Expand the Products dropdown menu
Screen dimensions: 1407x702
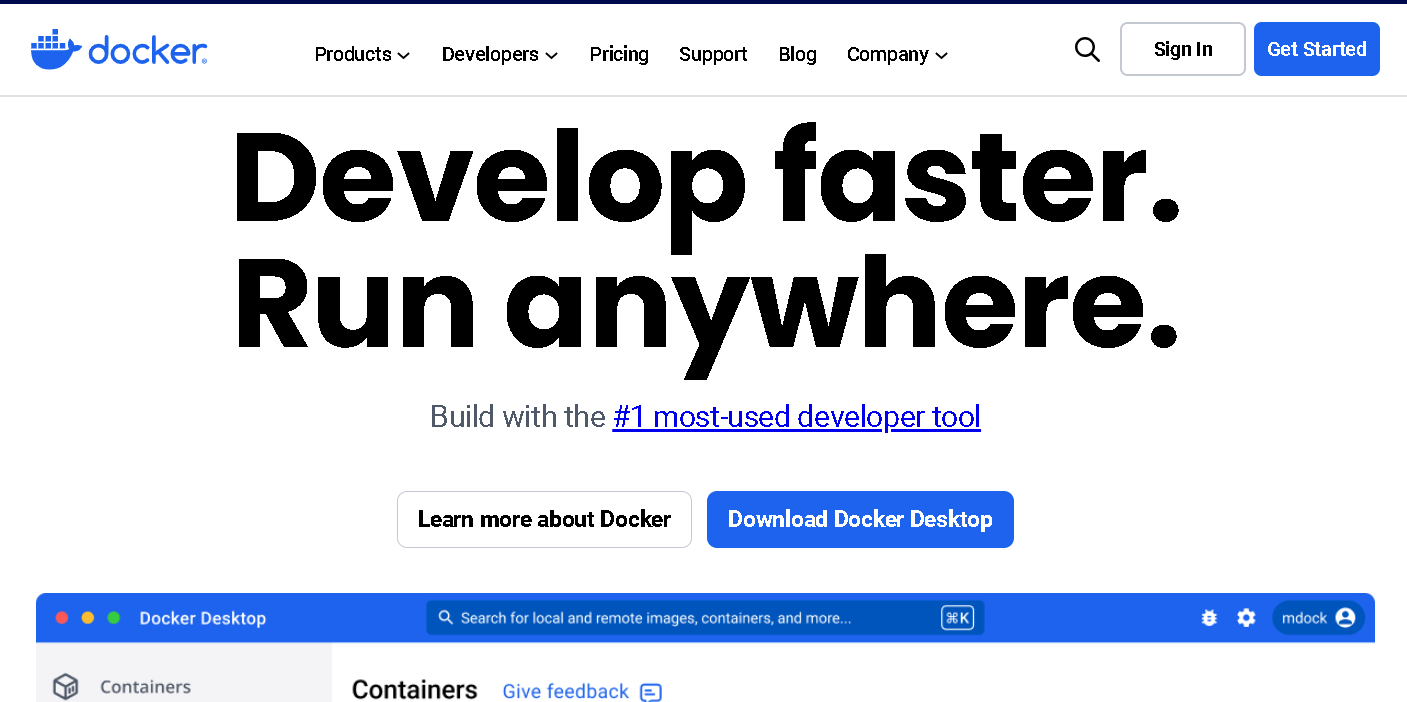[362, 54]
